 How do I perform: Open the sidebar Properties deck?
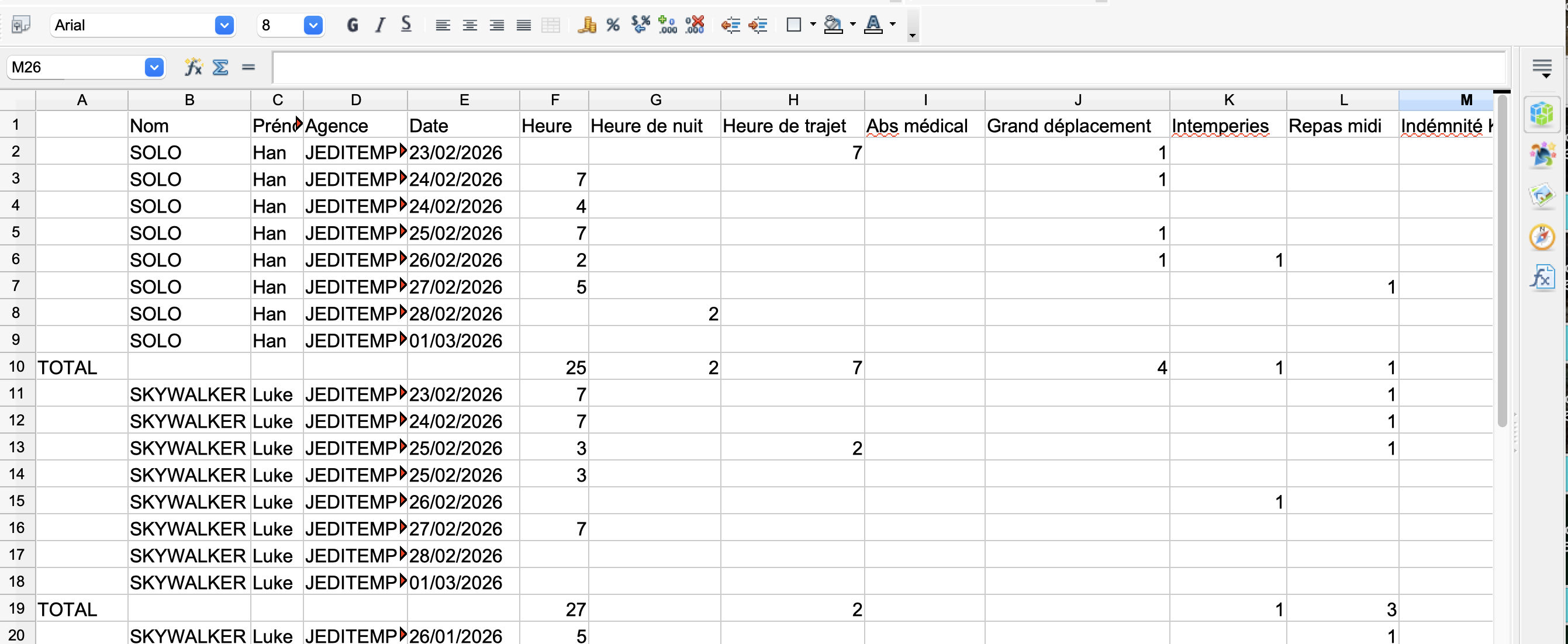tap(1542, 114)
